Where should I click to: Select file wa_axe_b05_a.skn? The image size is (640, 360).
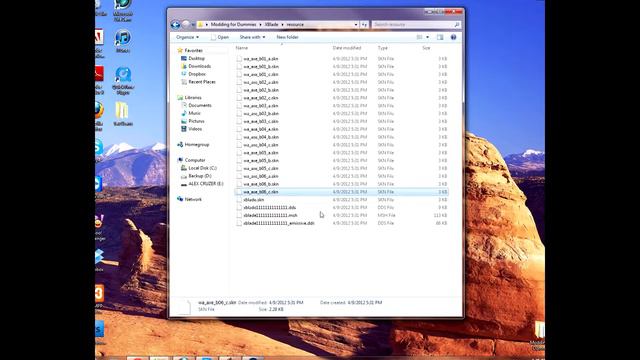click(260, 153)
